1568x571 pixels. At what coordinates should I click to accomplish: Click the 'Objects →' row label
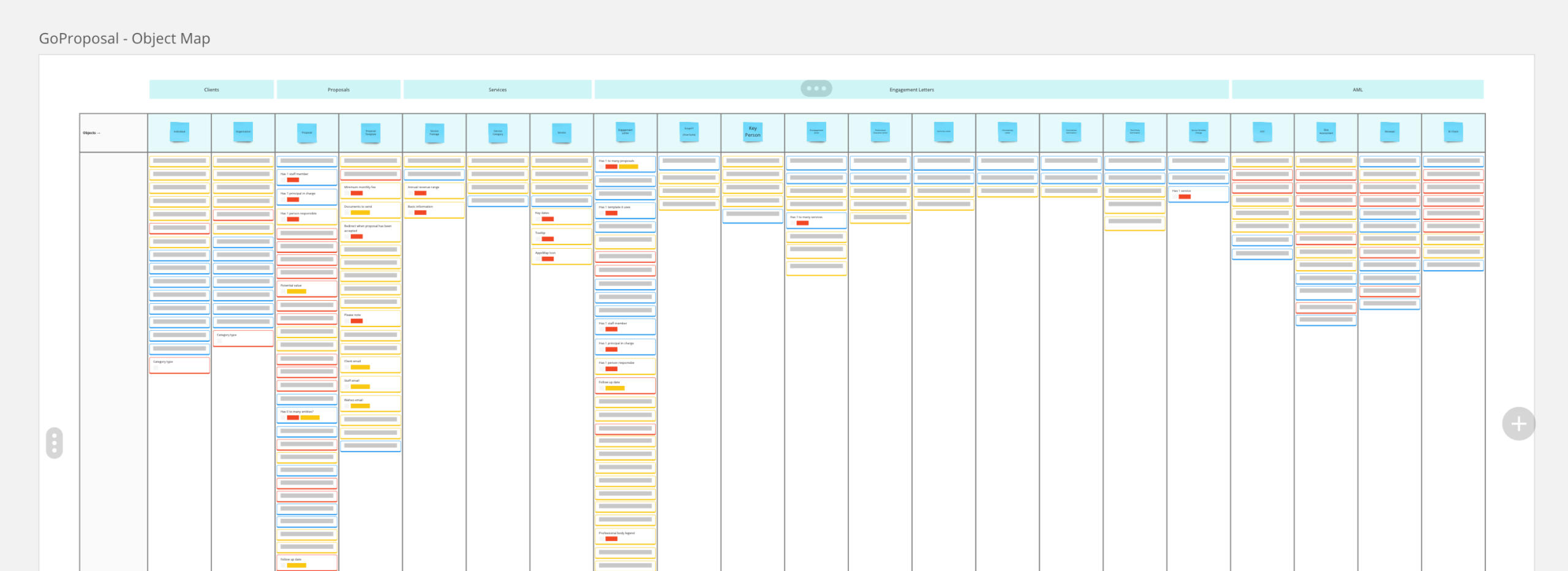92,133
